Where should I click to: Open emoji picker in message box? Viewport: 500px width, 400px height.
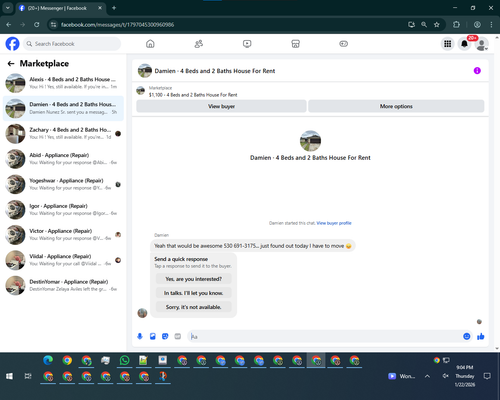click(467, 336)
